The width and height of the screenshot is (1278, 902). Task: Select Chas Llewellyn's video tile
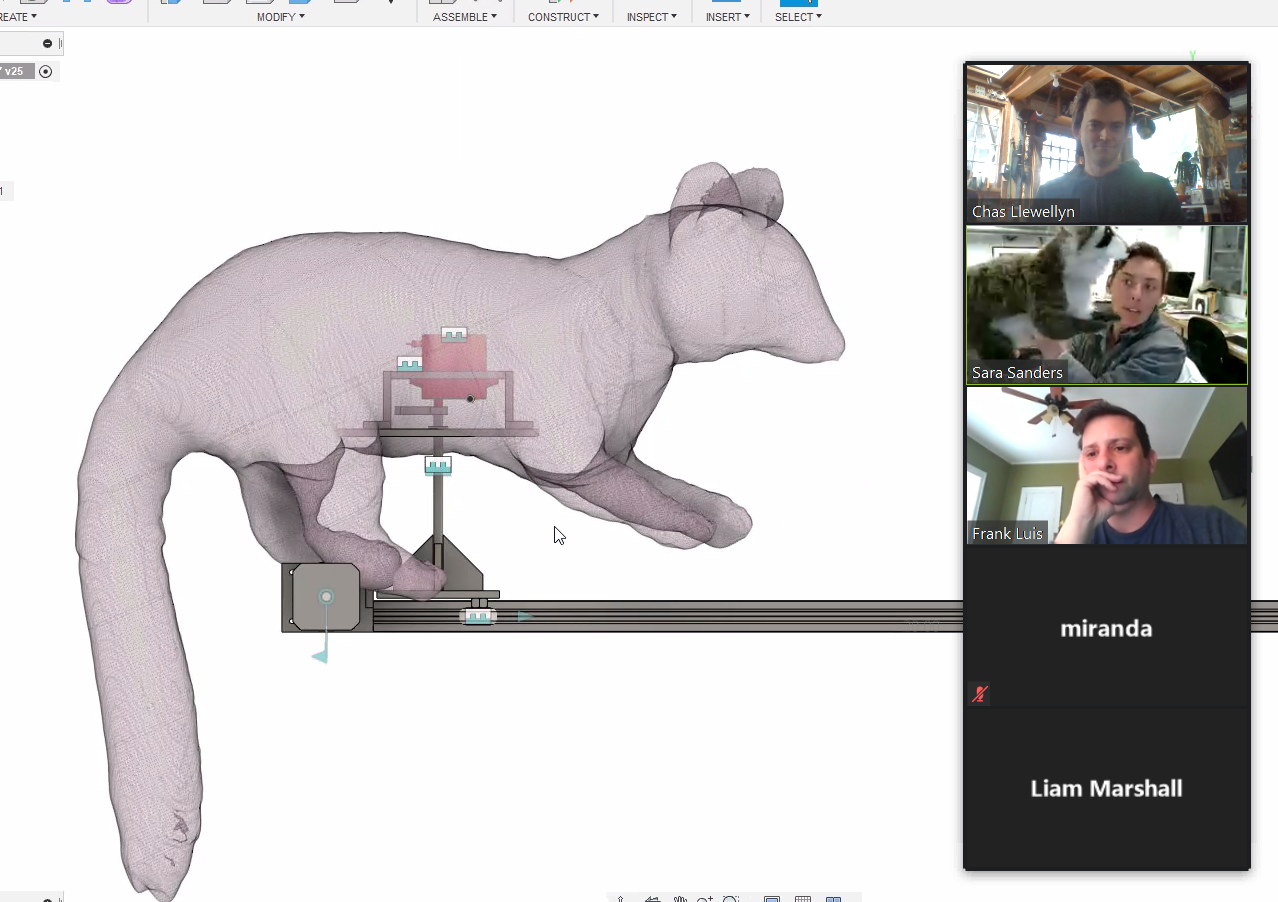(x=1106, y=143)
